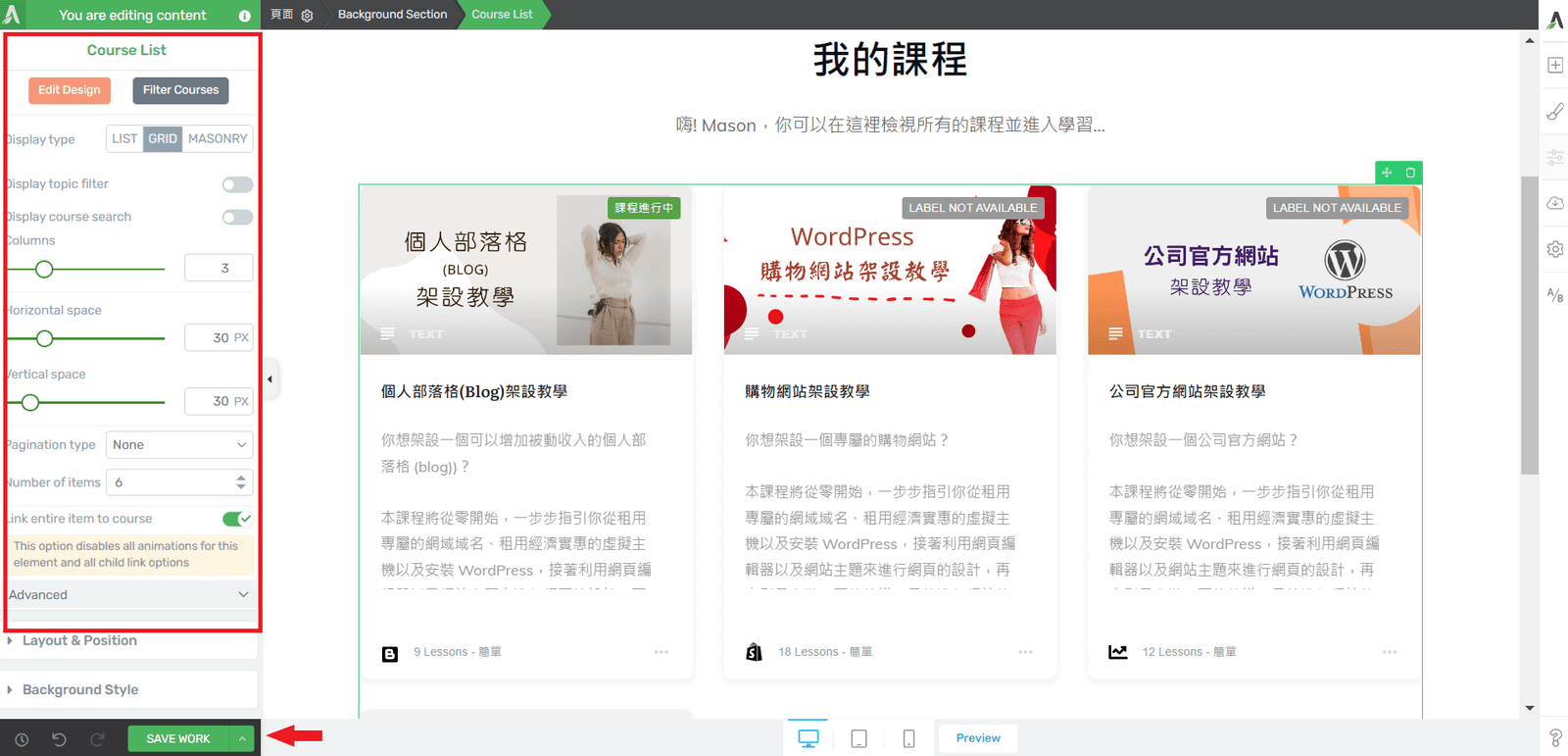Open the Thrive Architect logo menu

[12, 15]
